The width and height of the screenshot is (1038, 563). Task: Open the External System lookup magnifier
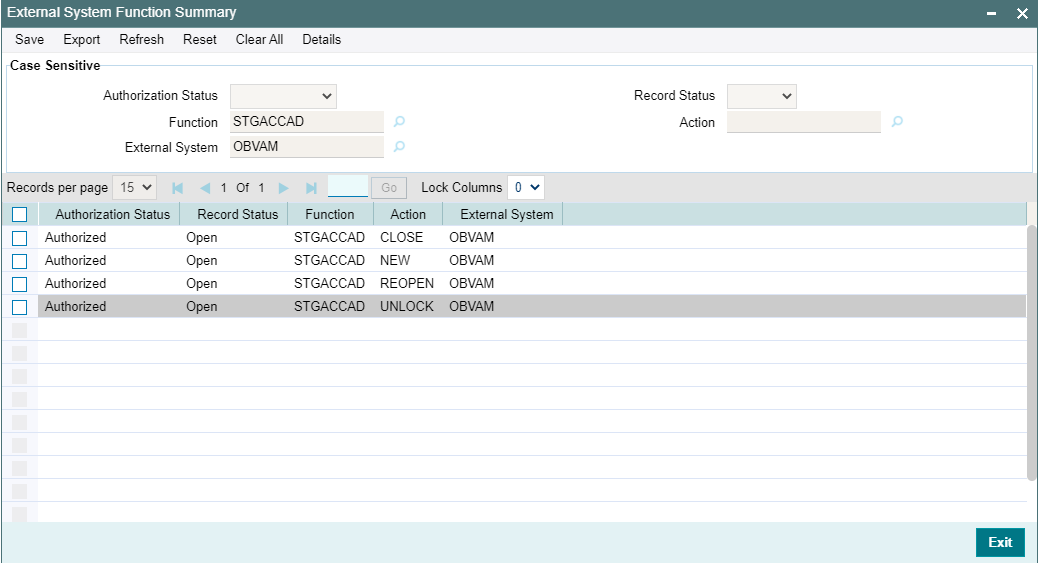pyautogui.click(x=399, y=146)
